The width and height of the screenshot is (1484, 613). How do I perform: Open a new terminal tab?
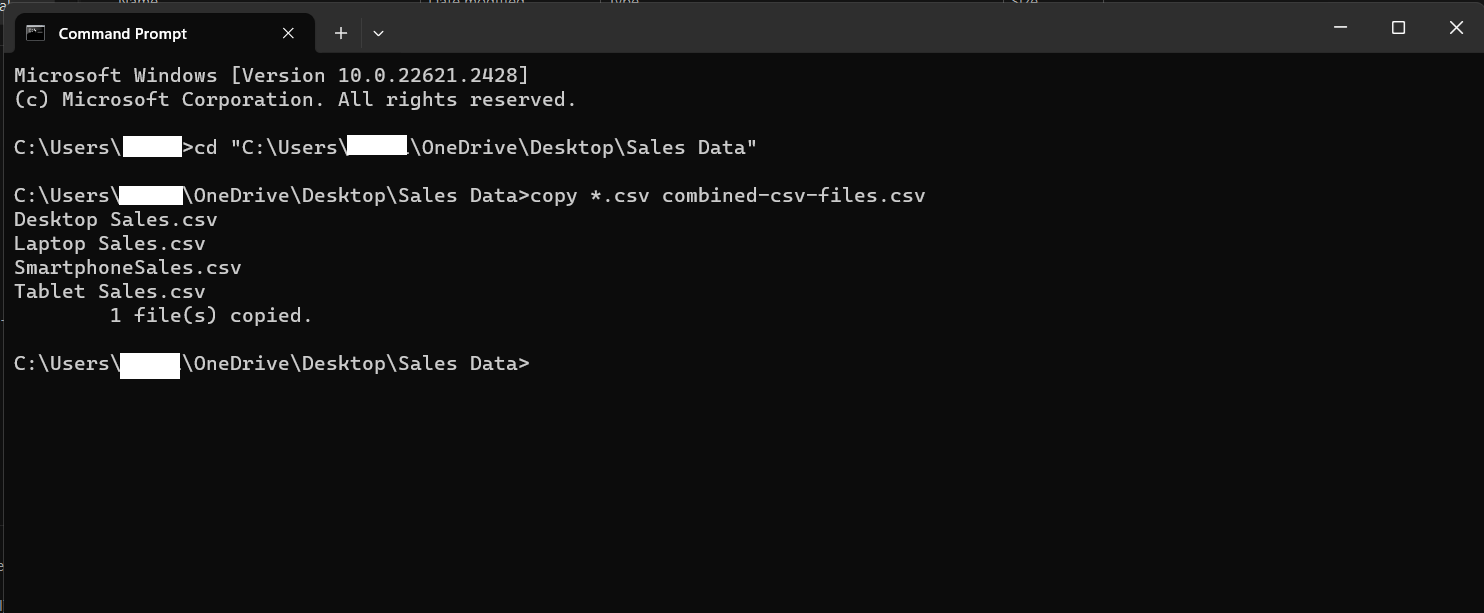pyautogui.click(x=341, y=33)
